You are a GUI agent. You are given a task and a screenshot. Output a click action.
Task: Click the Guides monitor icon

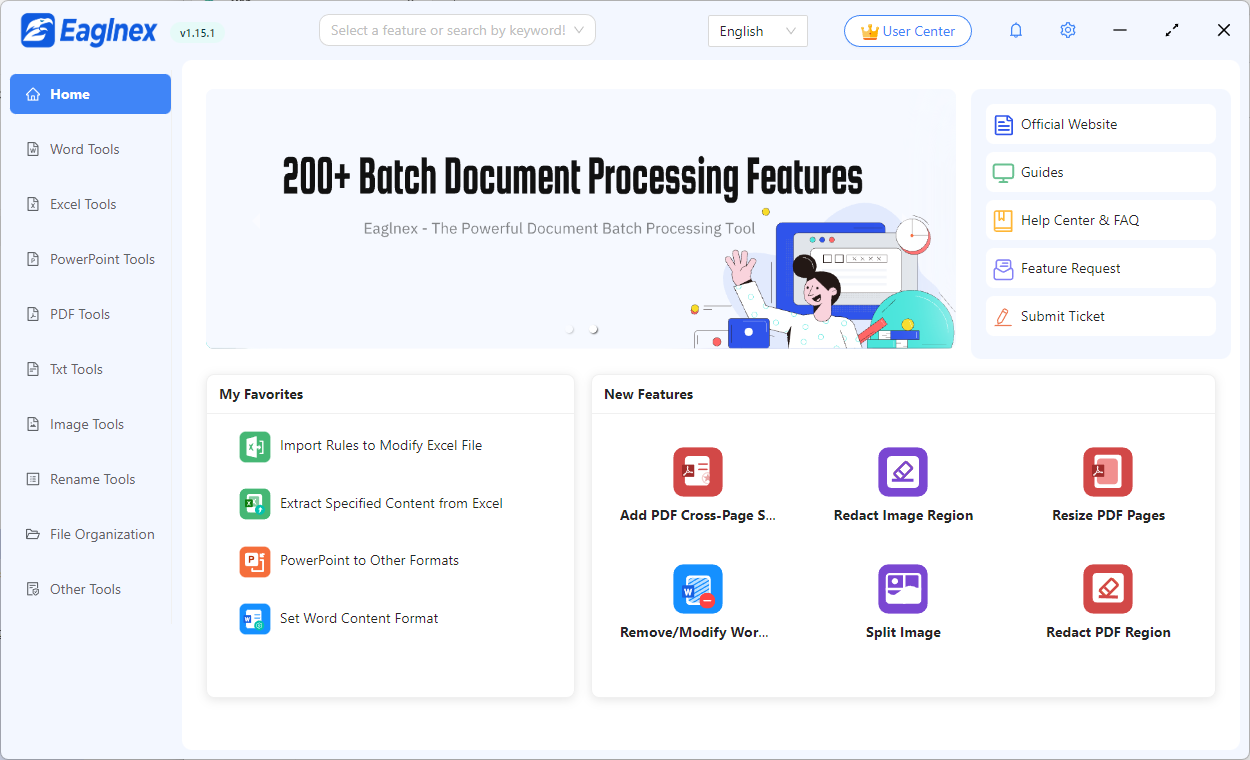1003,173
